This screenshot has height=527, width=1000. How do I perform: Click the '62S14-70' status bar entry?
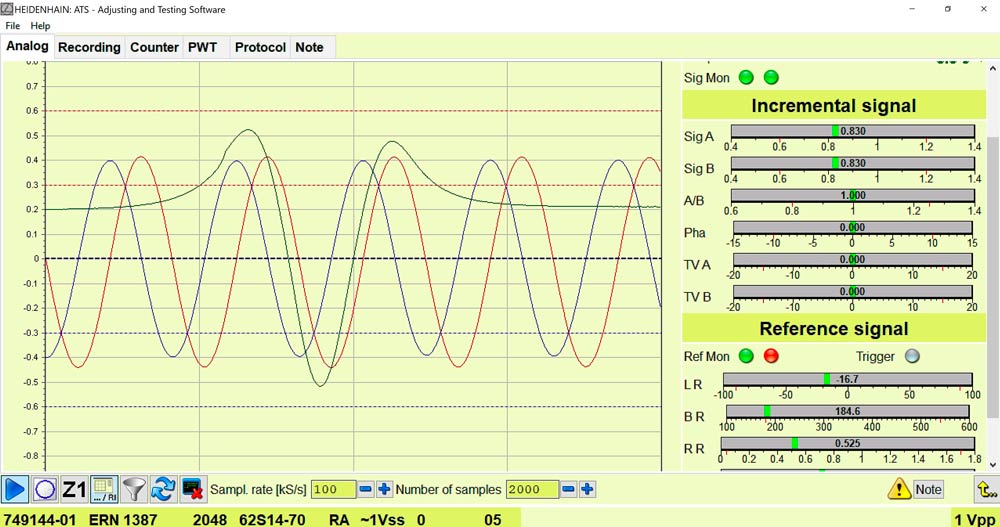click(x=272, y=519)
